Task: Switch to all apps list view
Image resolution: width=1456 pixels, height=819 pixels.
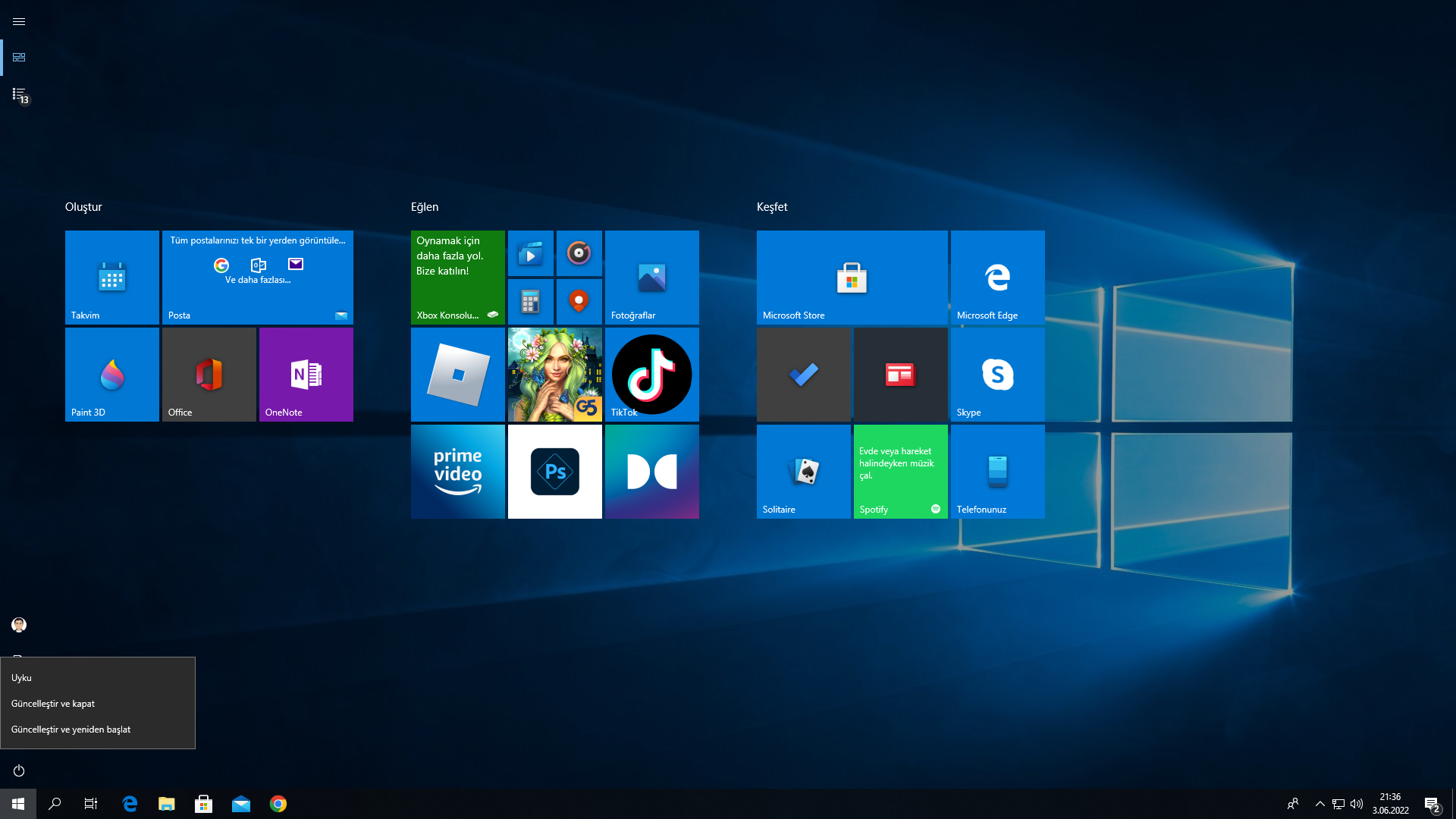Action: [19, 94]
